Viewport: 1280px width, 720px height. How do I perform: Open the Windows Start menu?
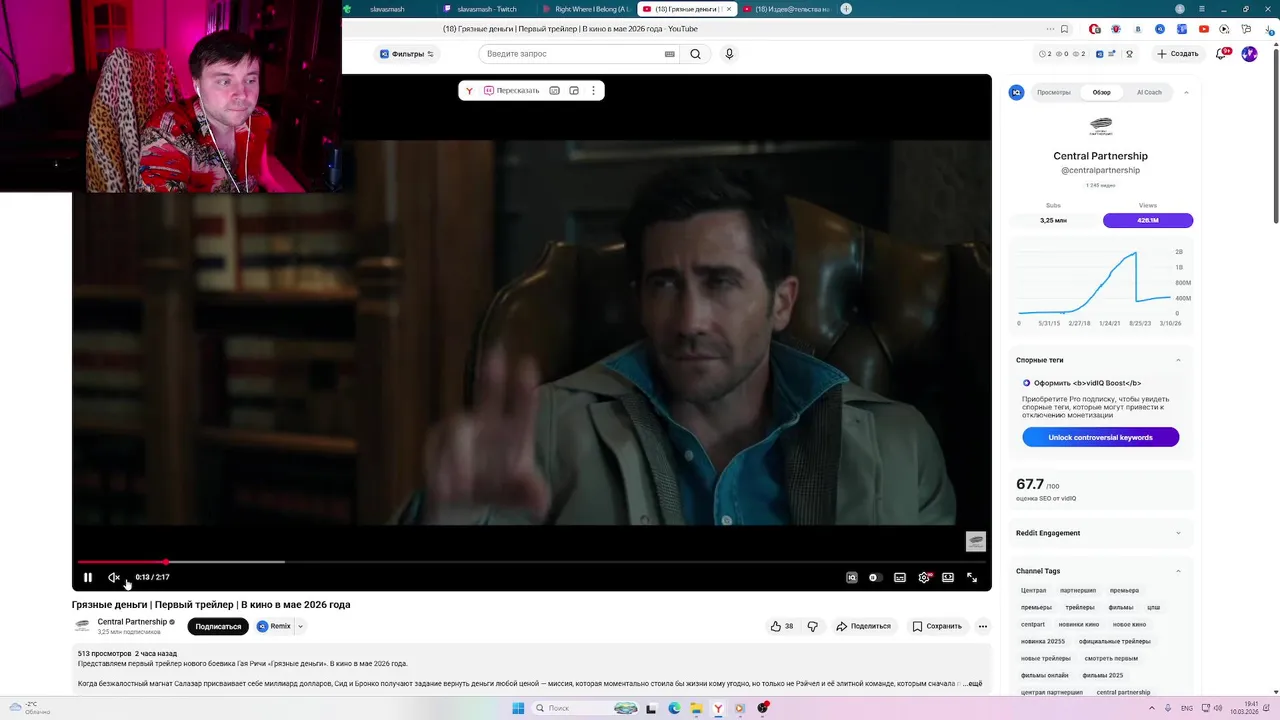pos(518,708)
